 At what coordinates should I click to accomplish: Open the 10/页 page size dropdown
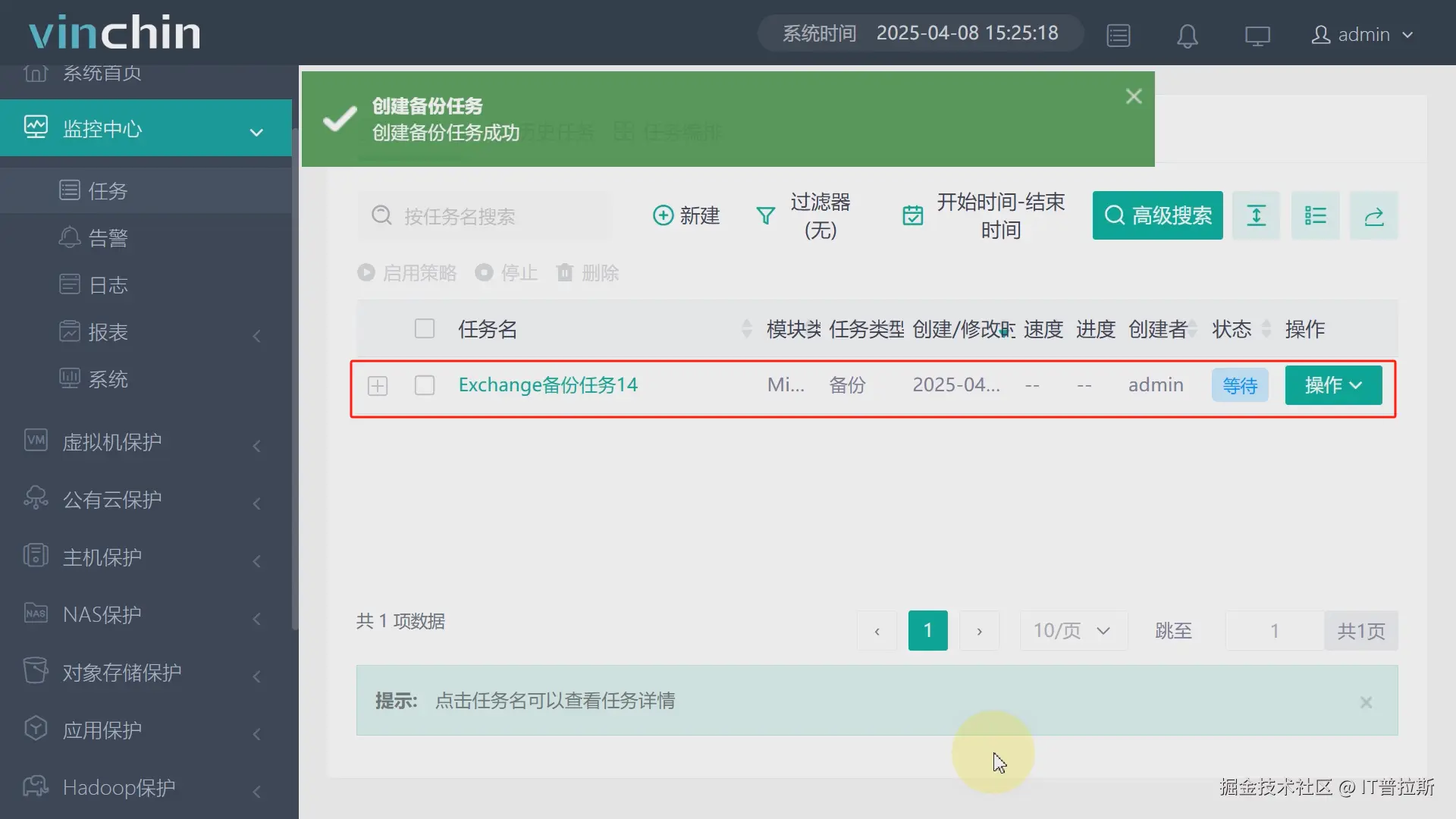pyautogui.click(x=1072, y=630)
